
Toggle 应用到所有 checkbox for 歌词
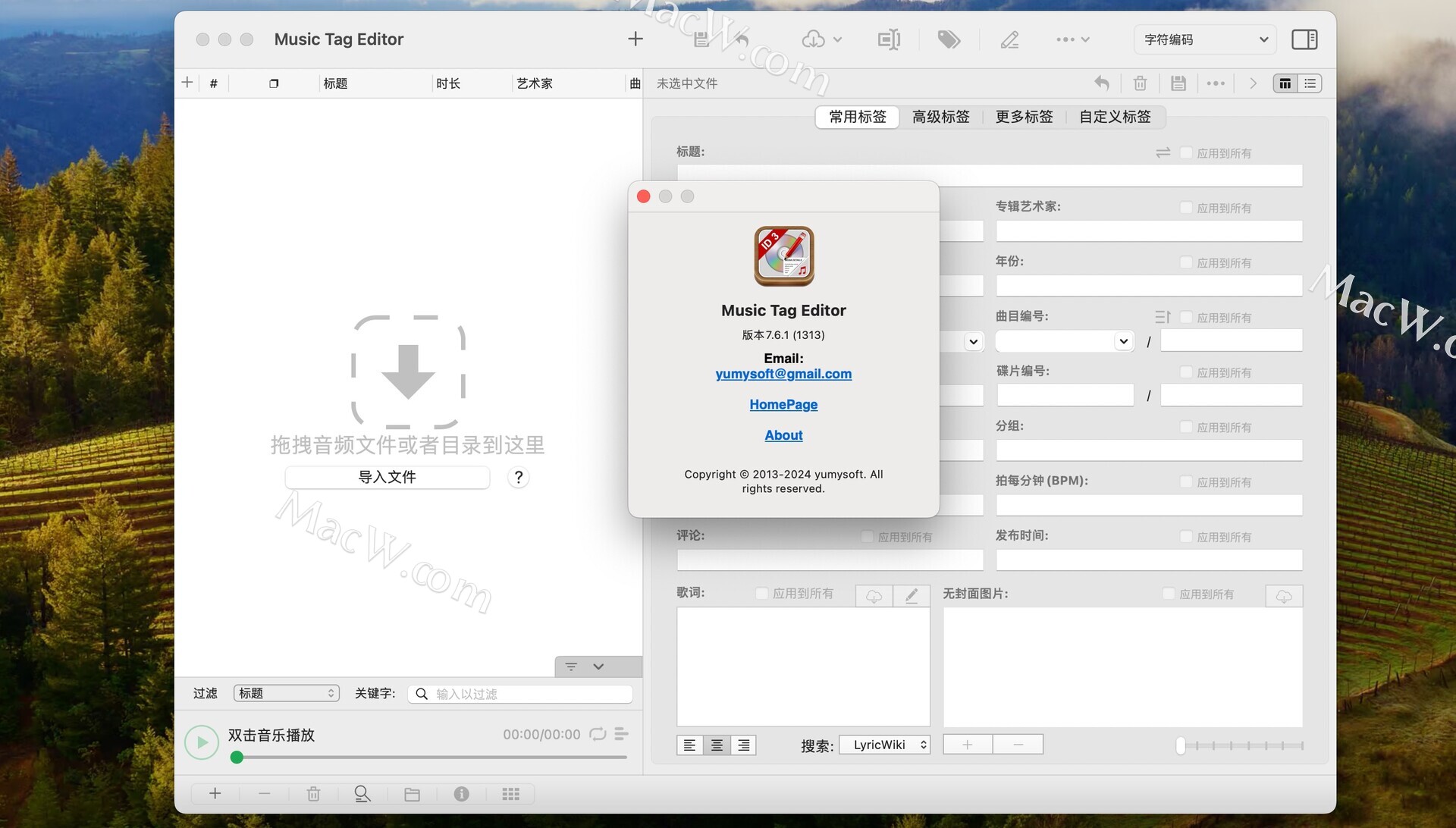762,594
